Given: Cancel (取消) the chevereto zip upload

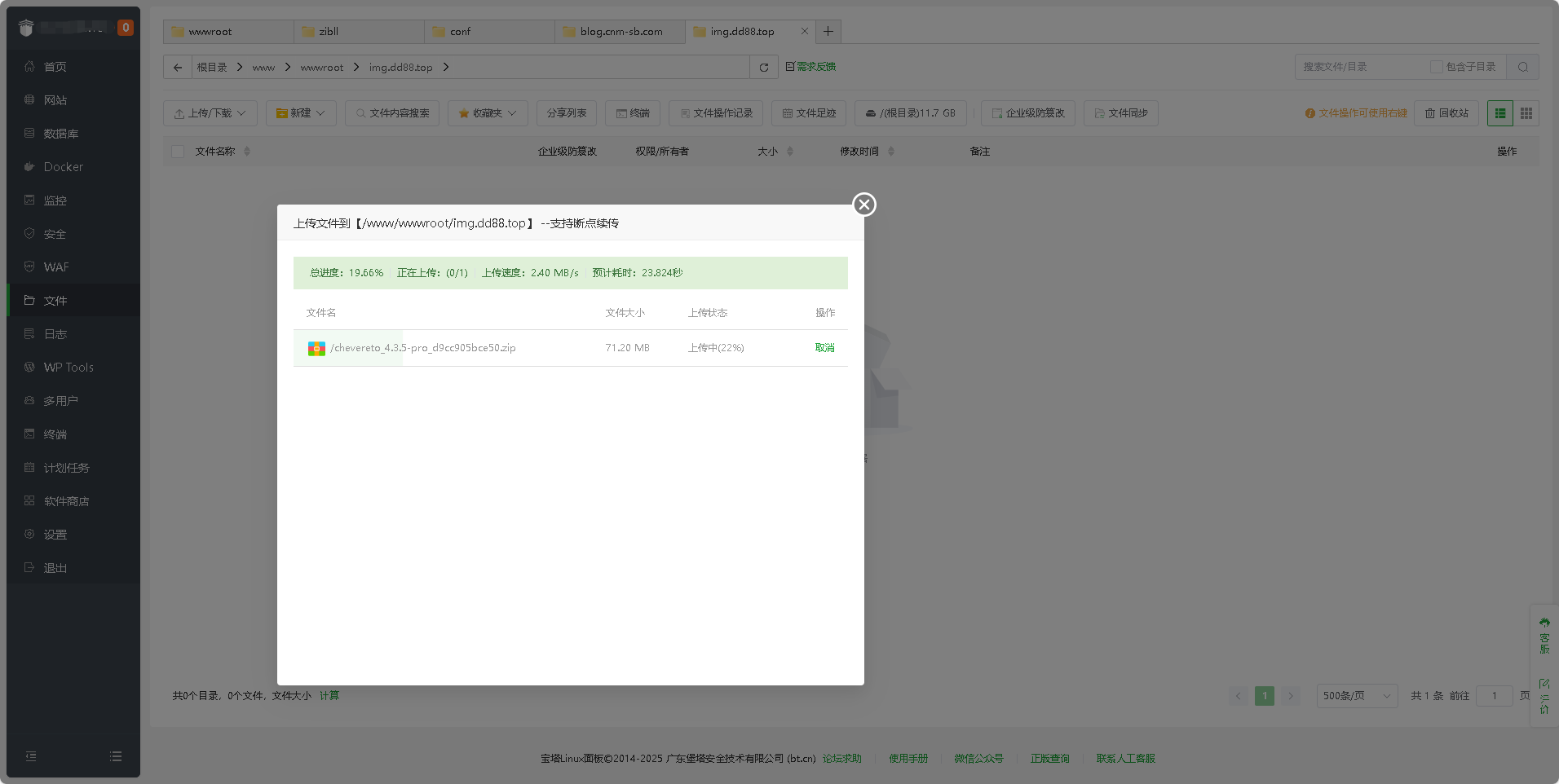Looking at the screenshot, I should click(x=824, y=348).
